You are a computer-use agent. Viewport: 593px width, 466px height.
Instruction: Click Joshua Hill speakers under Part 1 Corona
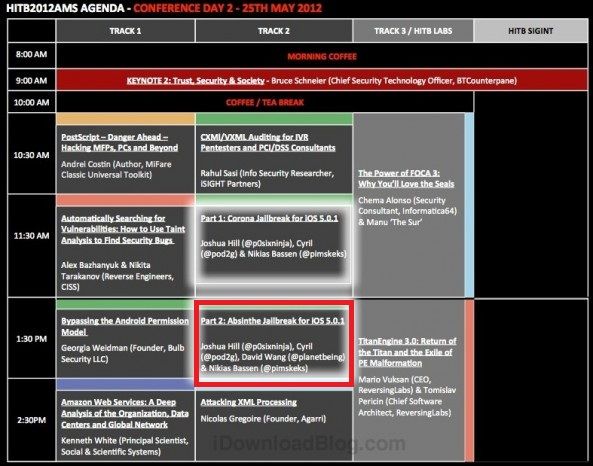(273, 248)
